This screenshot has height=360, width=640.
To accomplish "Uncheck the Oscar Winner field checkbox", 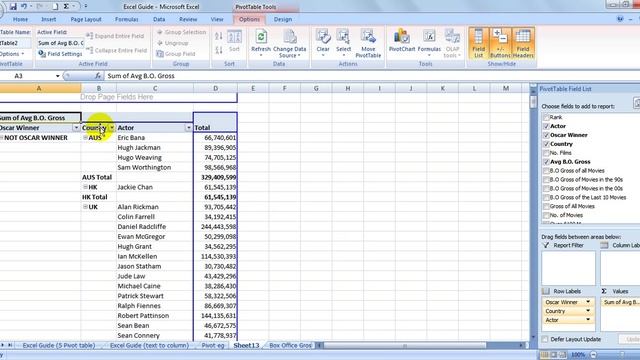I will 546,135.
